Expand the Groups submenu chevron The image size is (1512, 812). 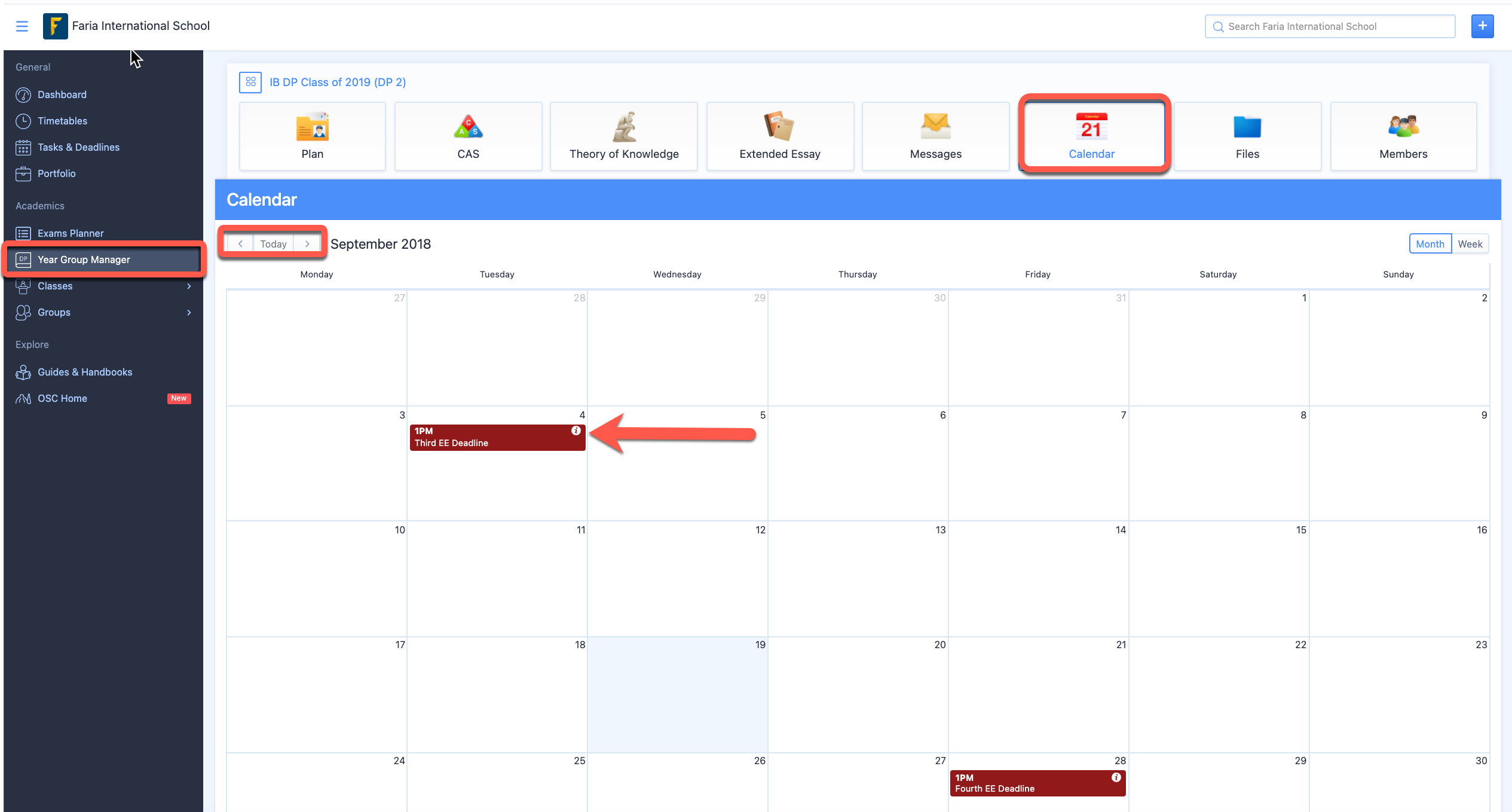coord(189,312)
